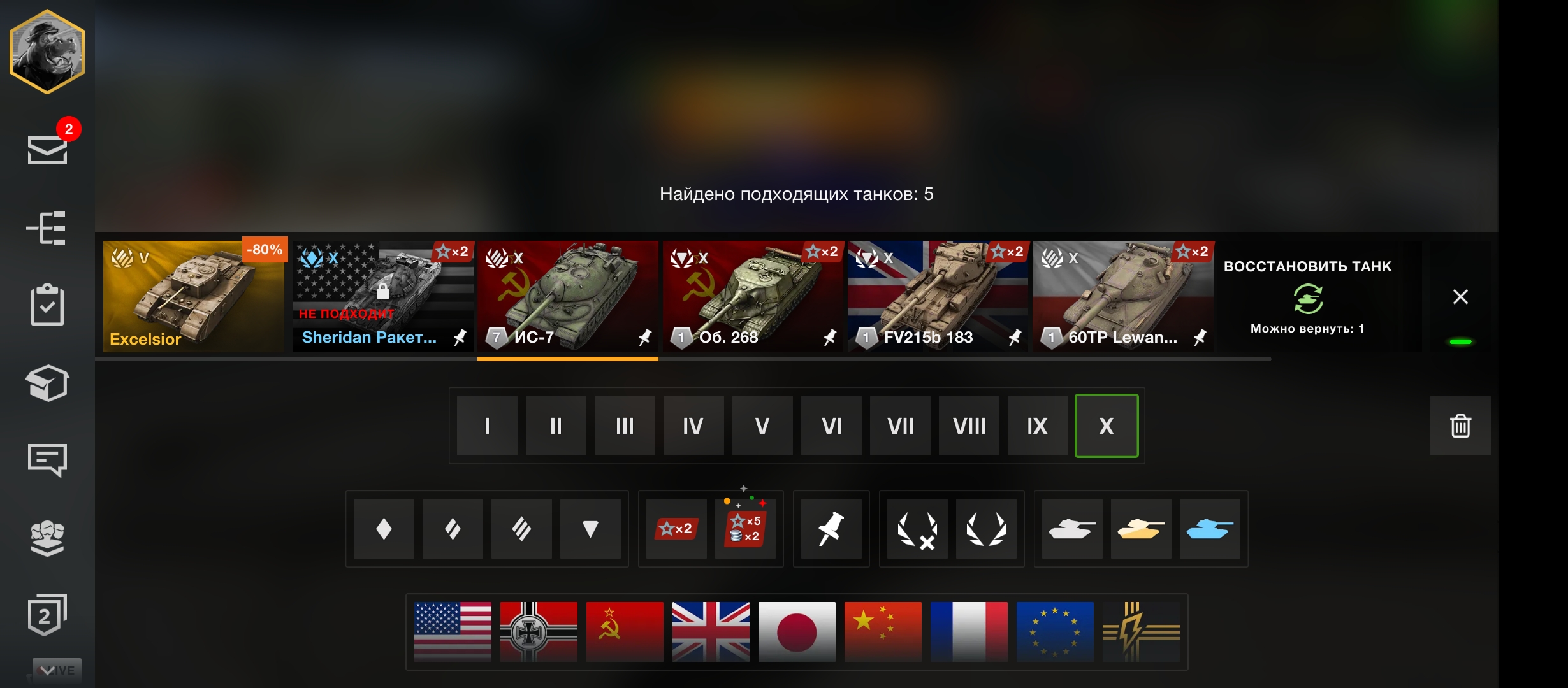
Task: Clear filters with the trash icon
Action: (1460, 426)
